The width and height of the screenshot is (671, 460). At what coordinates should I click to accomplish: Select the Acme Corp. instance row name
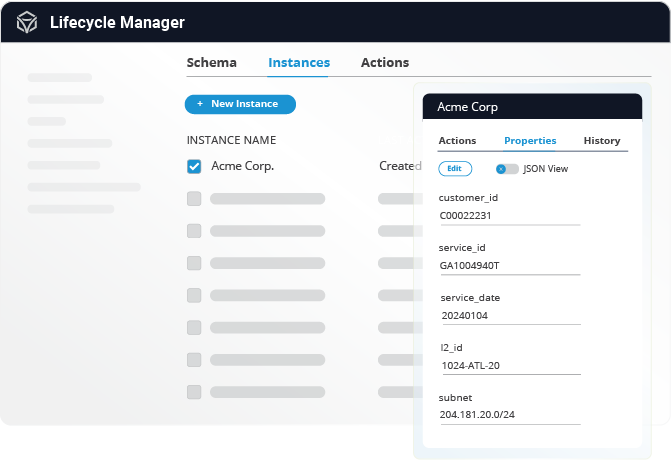pos(242,166)
